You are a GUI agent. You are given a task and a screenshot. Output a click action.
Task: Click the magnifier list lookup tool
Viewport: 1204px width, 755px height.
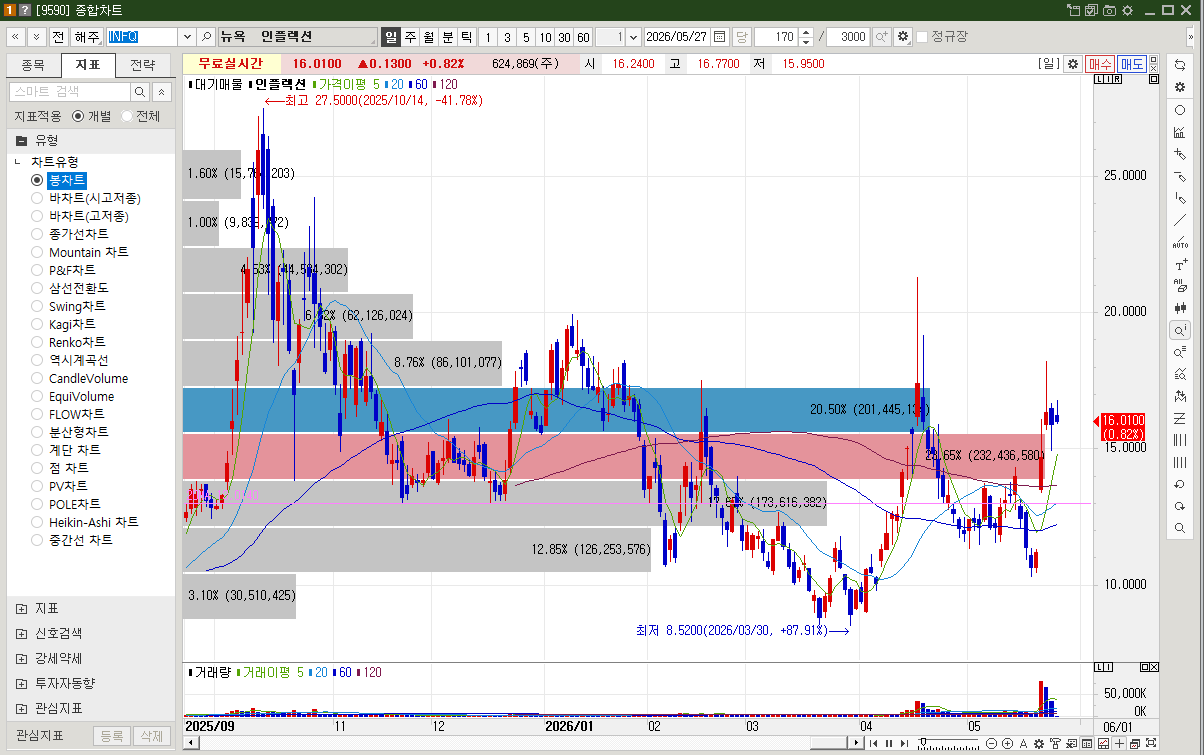(1180, 352)
